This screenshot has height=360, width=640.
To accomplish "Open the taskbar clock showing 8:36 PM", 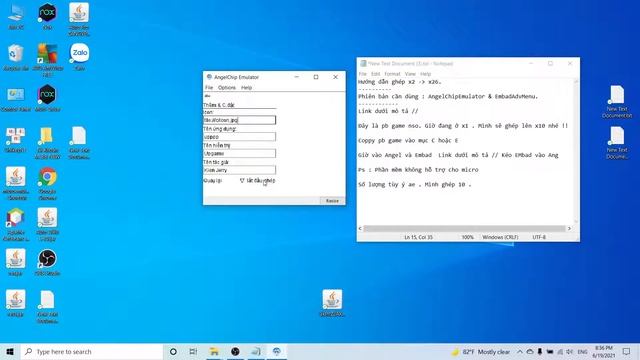I will tap(604, 351).
